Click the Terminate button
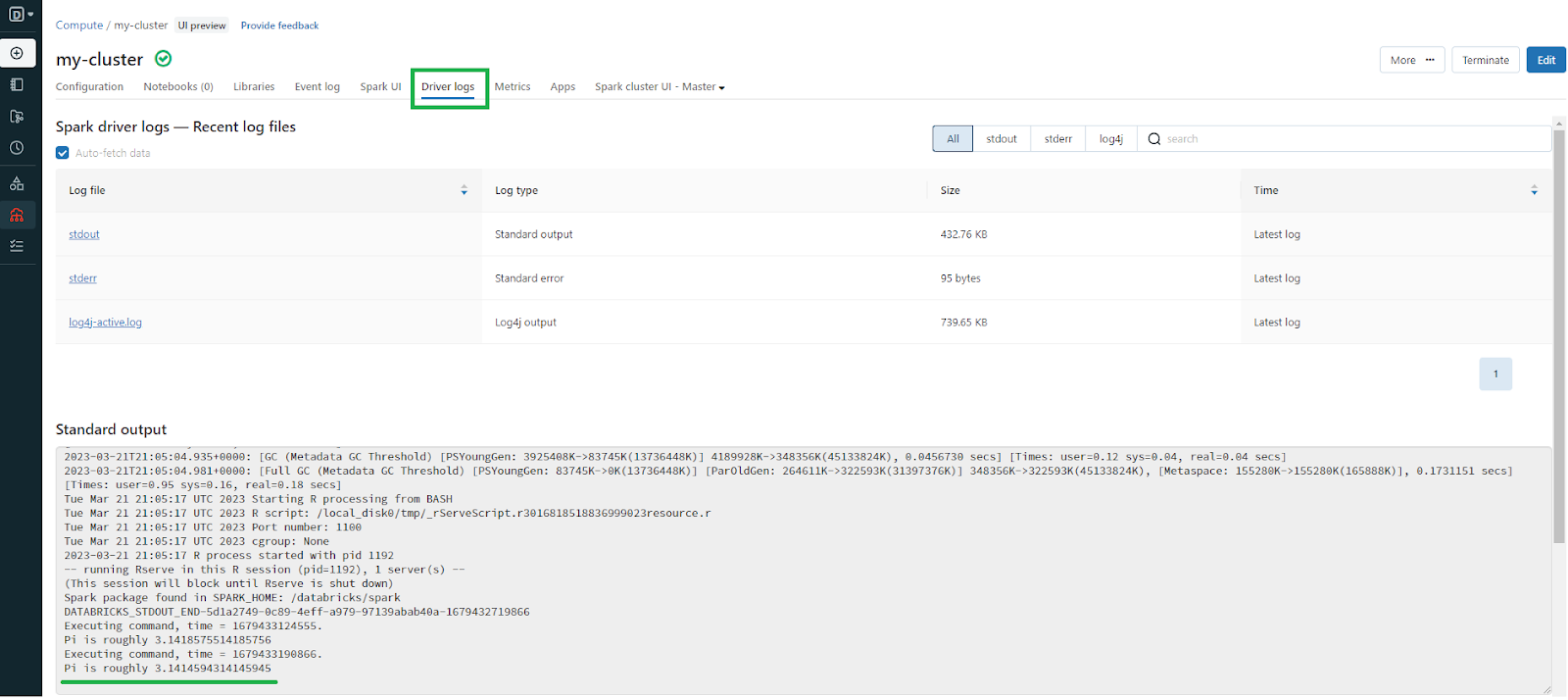This screenshot has width=1568, height=700. pos(1485,59)
